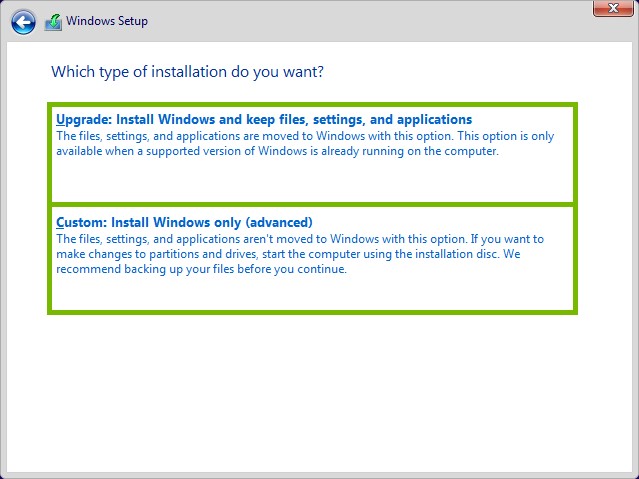Click the Upgrade description starting 'The files, settings, and applications are moved'
The image size is (639, 479).
305,143
